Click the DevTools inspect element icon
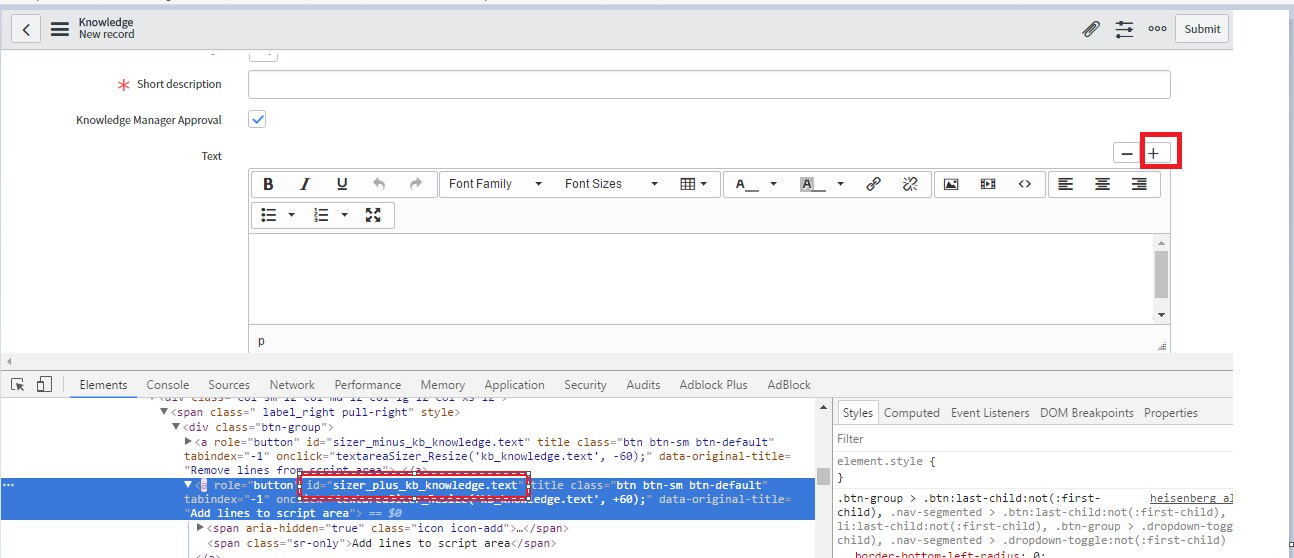The width and height of the screenshot is (1294, 558). tap(17, 384)
